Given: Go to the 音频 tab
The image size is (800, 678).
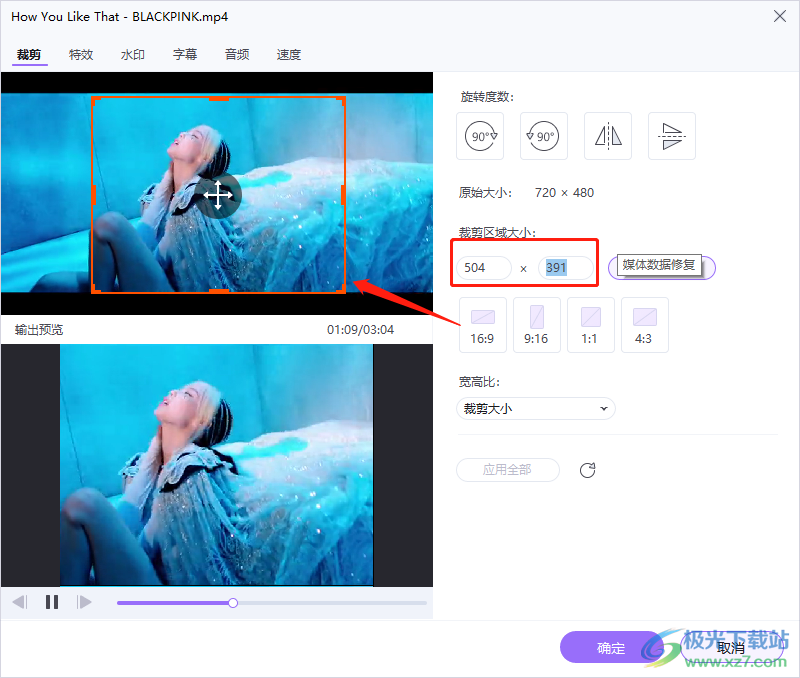Looking at the screenshot, I should (x=237, y=55).
